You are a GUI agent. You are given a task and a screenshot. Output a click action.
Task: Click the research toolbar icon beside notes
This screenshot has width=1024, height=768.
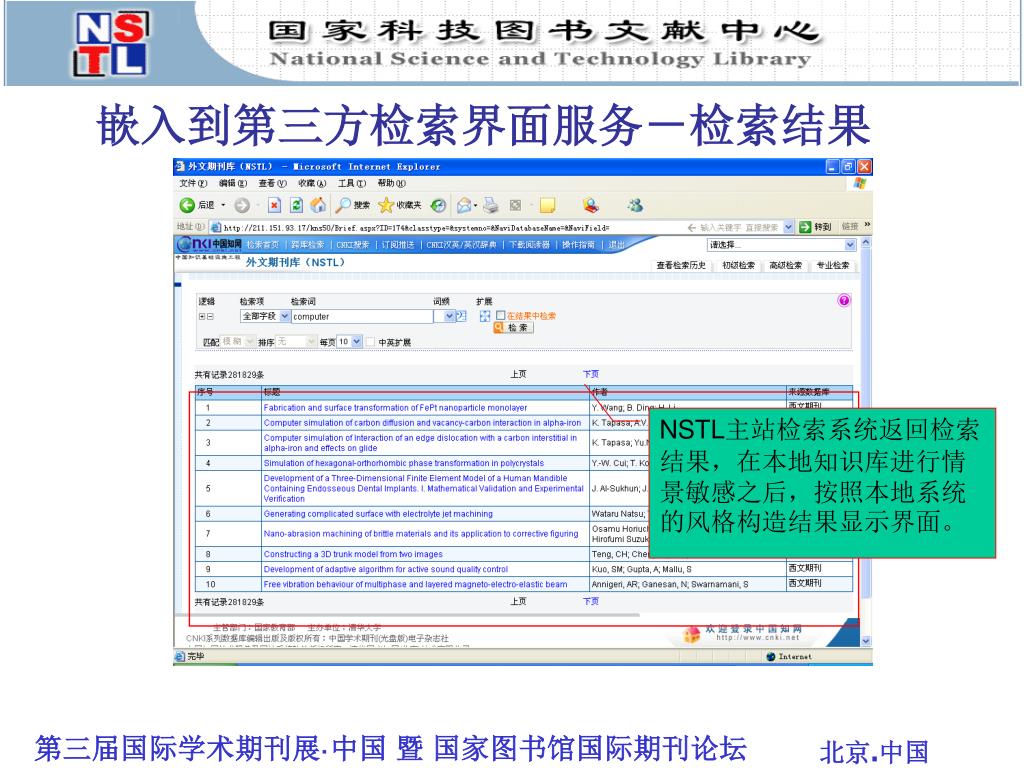(x=591, y=205)
